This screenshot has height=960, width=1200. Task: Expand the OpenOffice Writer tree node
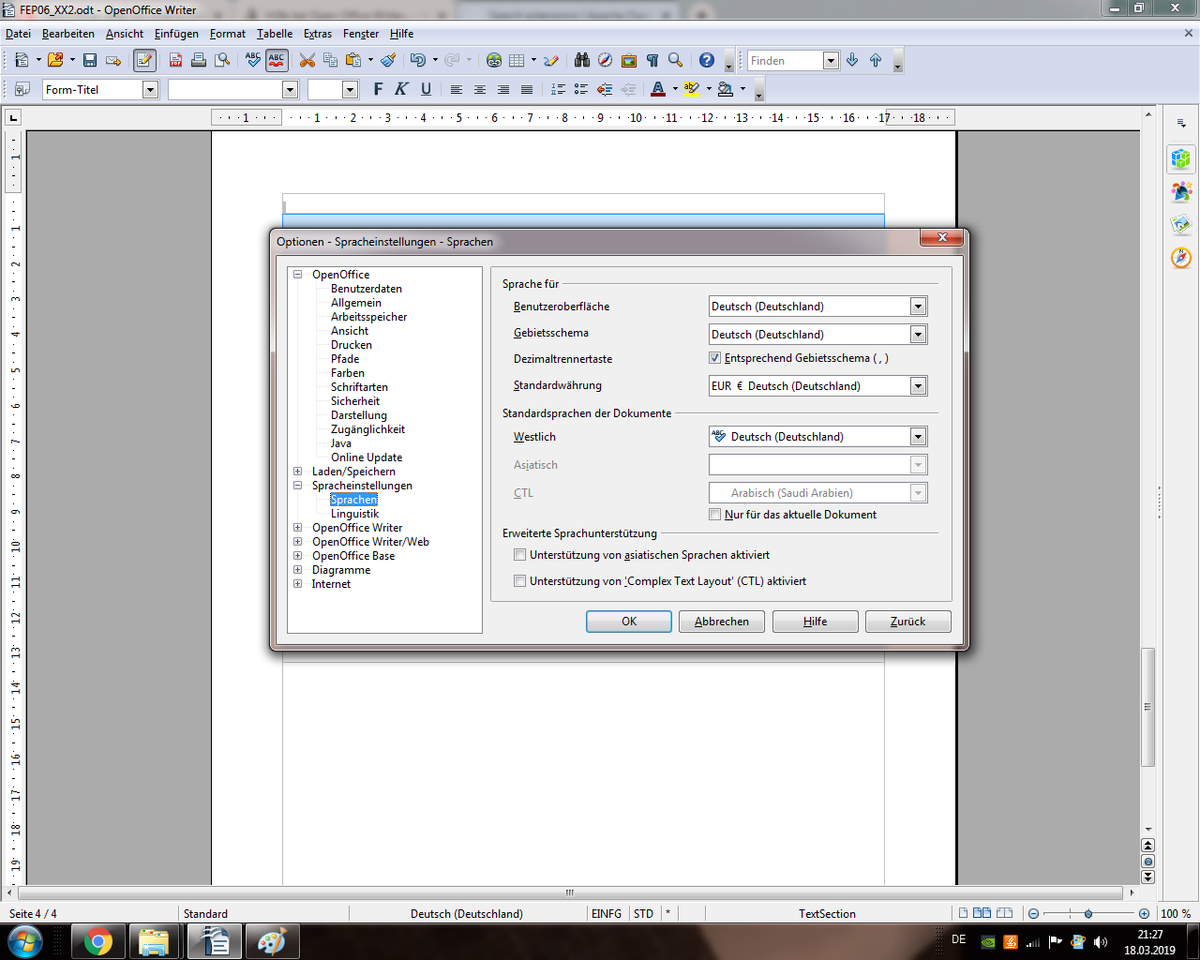point(298,527)
